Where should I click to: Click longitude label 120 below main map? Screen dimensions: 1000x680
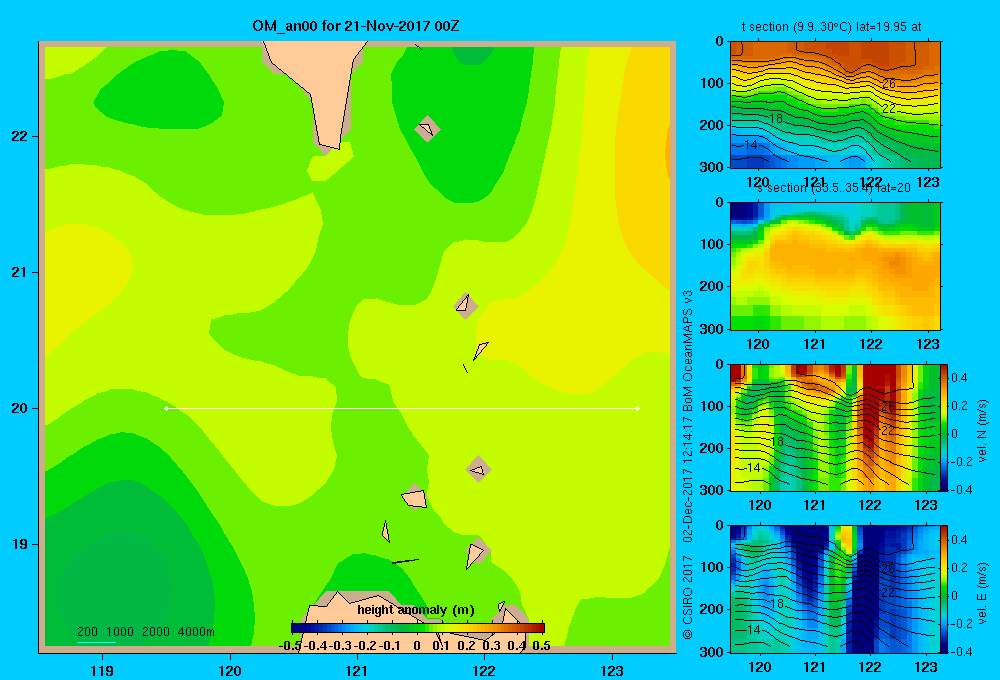230,670
